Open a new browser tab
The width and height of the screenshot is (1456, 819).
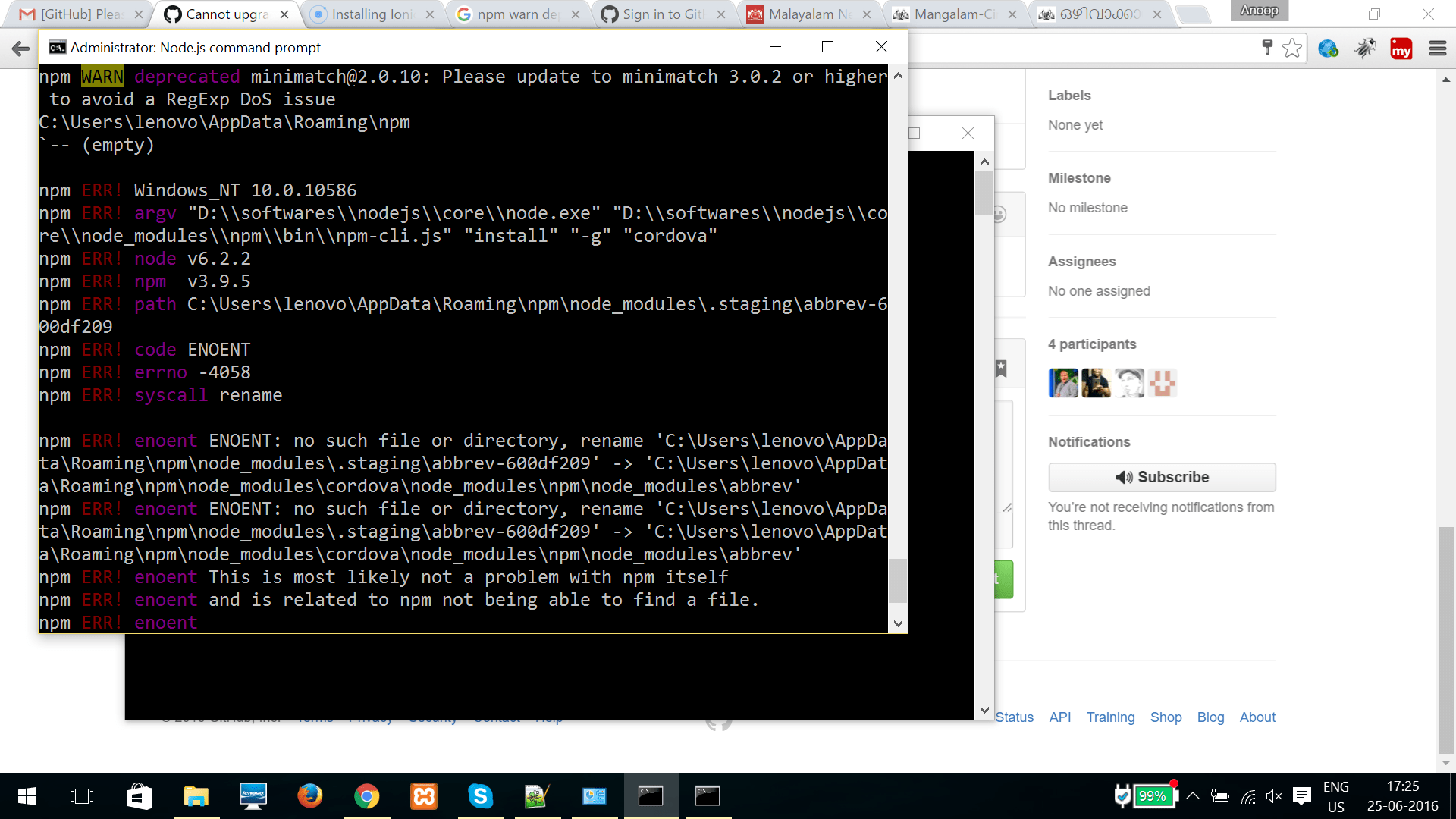(x=1194, y=13)
